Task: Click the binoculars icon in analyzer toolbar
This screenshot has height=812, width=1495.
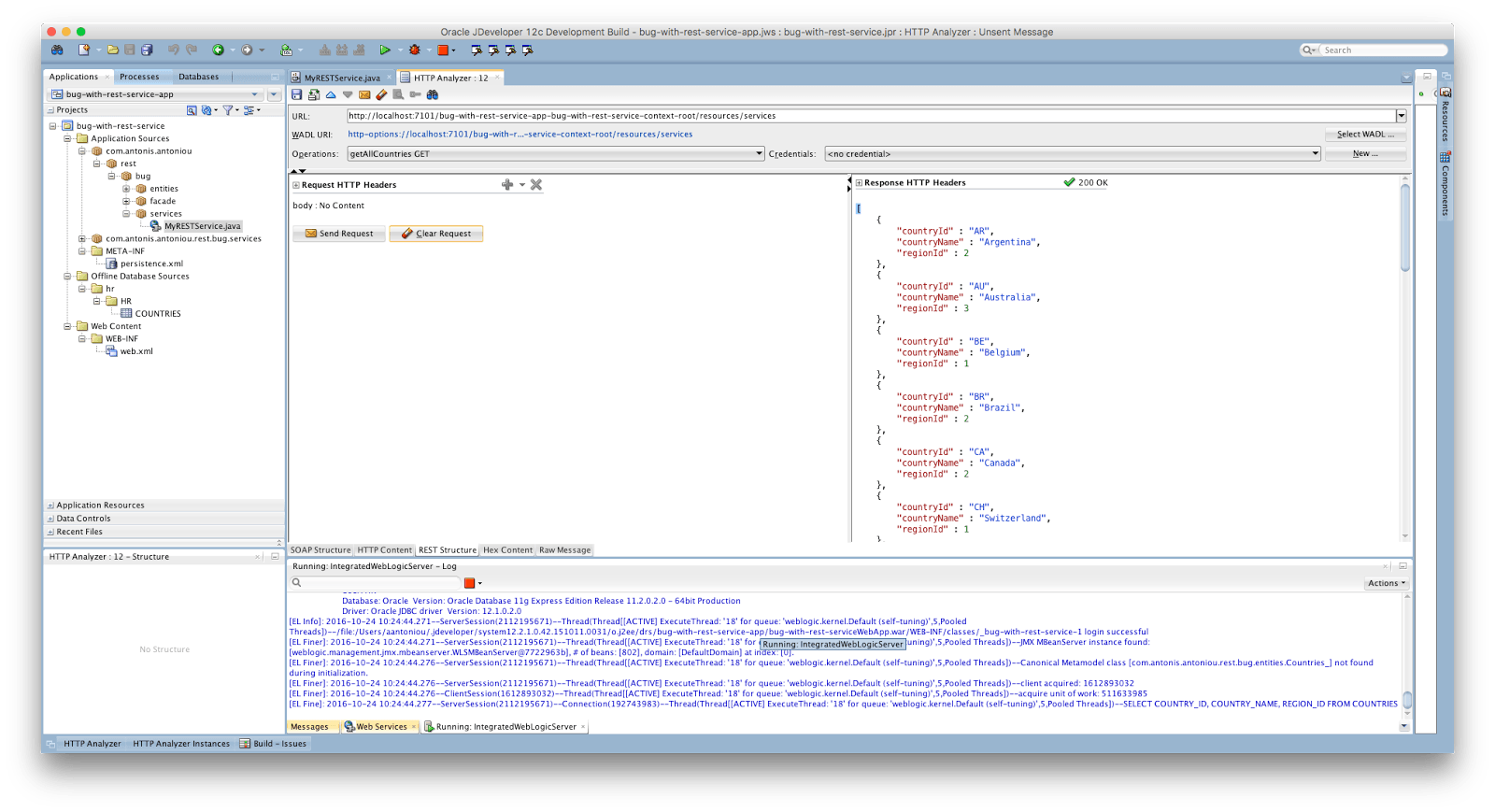Action: pos(432,94)
